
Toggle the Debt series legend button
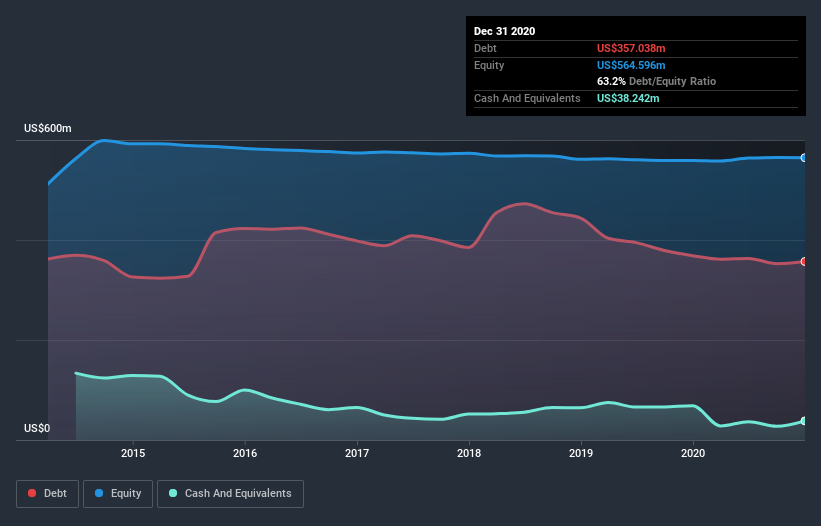(48, 494)
